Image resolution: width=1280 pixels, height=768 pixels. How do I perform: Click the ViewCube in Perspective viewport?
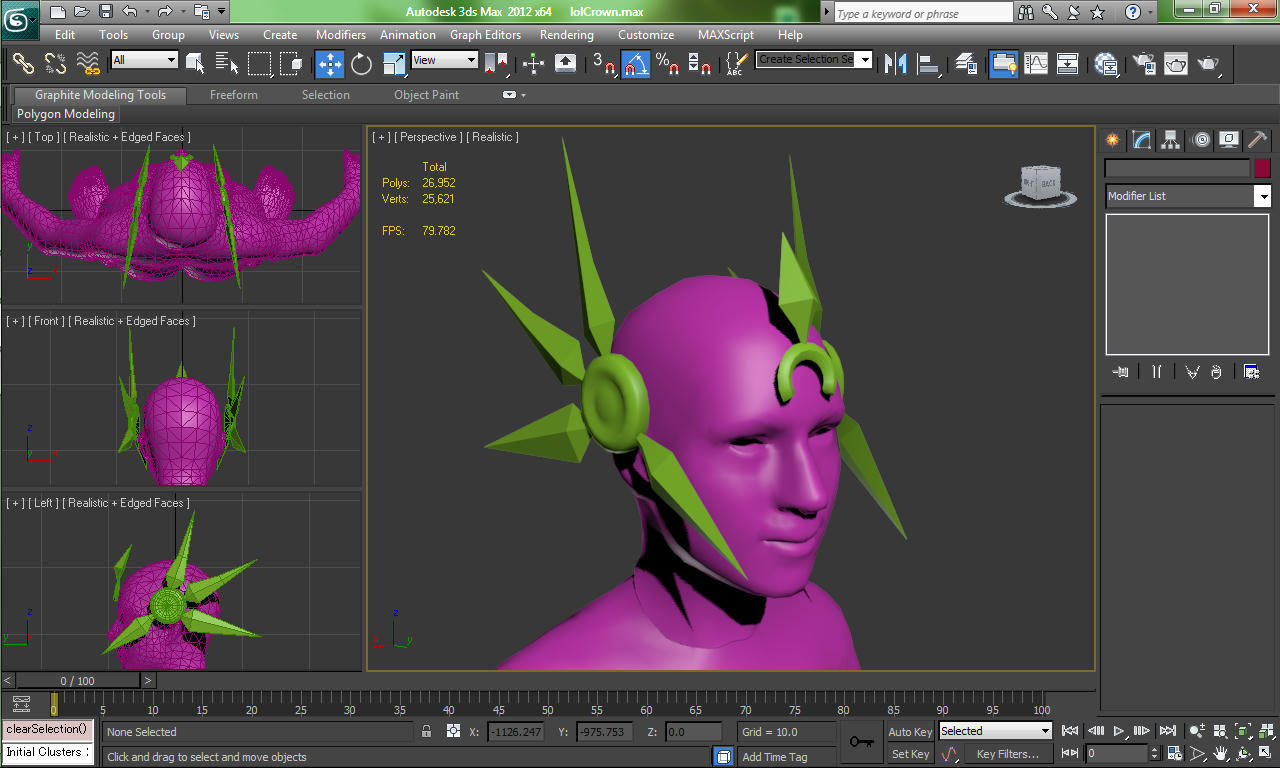(x=1041, y=185)
